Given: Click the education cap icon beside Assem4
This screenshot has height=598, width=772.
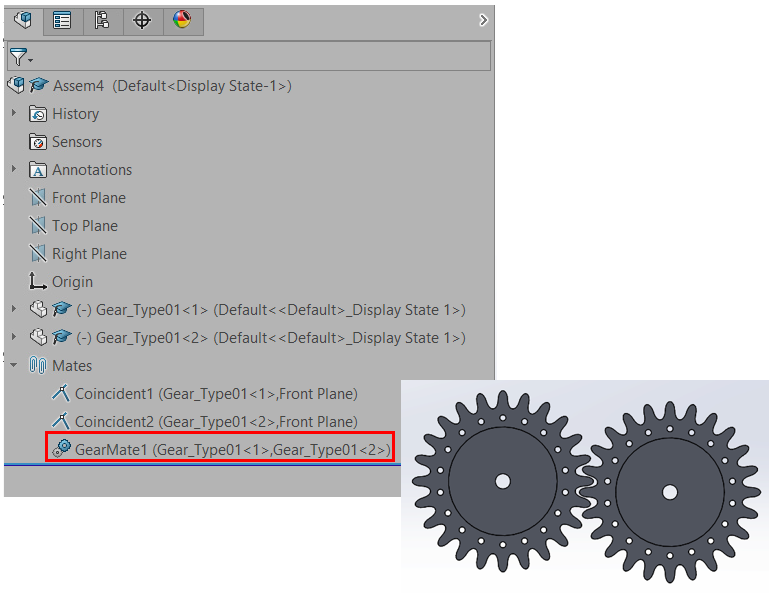Looking at the screenshot, I should tap(39, 85).
